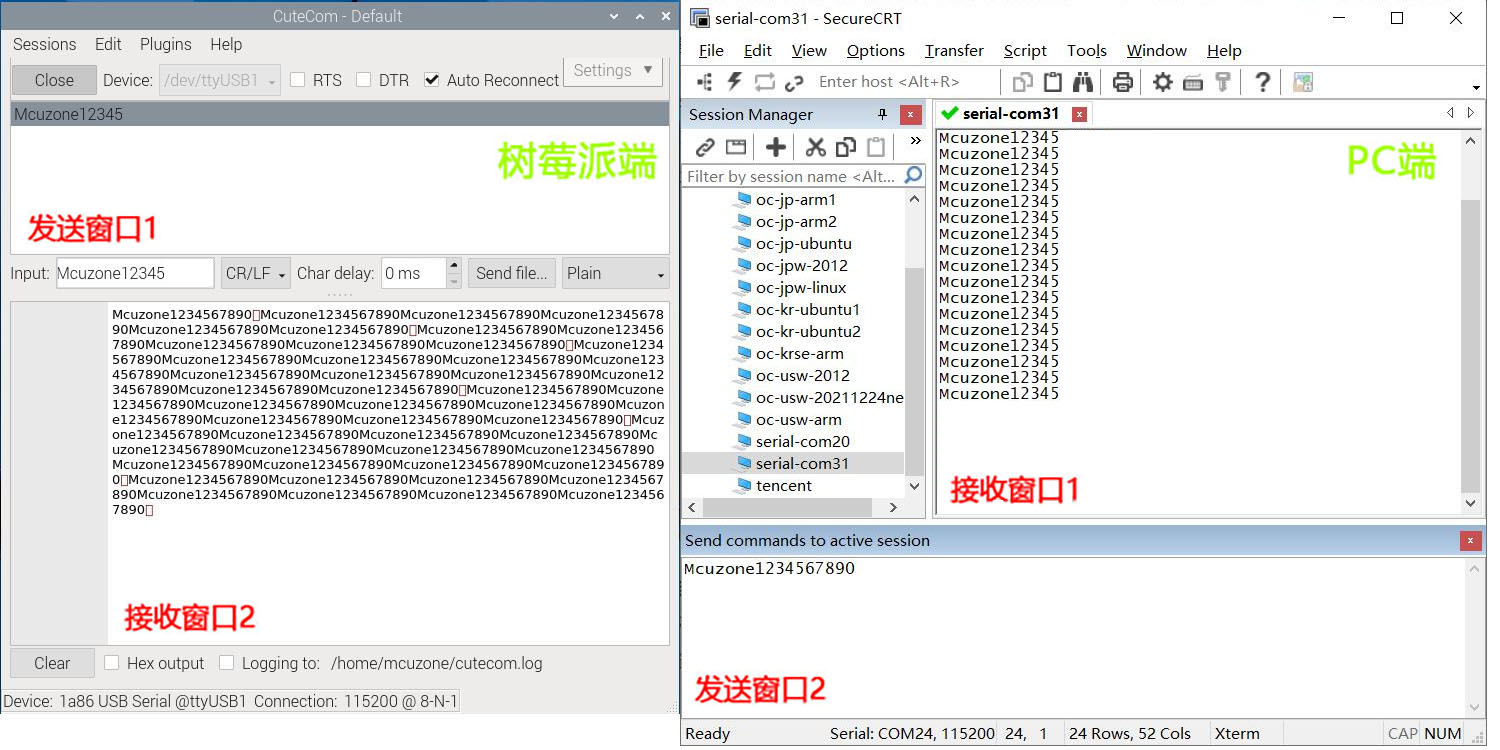
Task: Click the Cut scissors icon in Session Manager
Action: coord(816,148)
